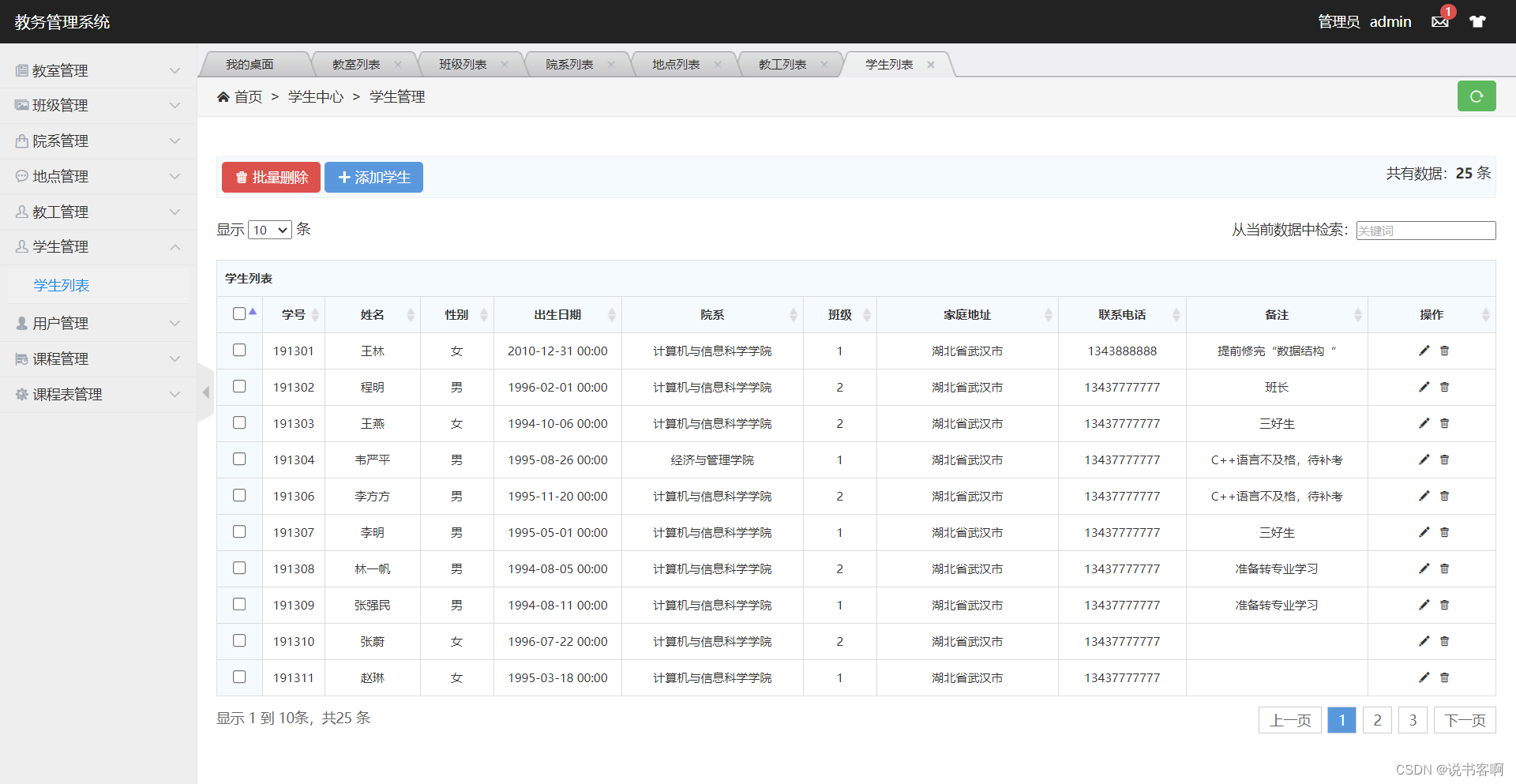
Task: Check the box for student 191310
Action: click(x=239, y=640)
